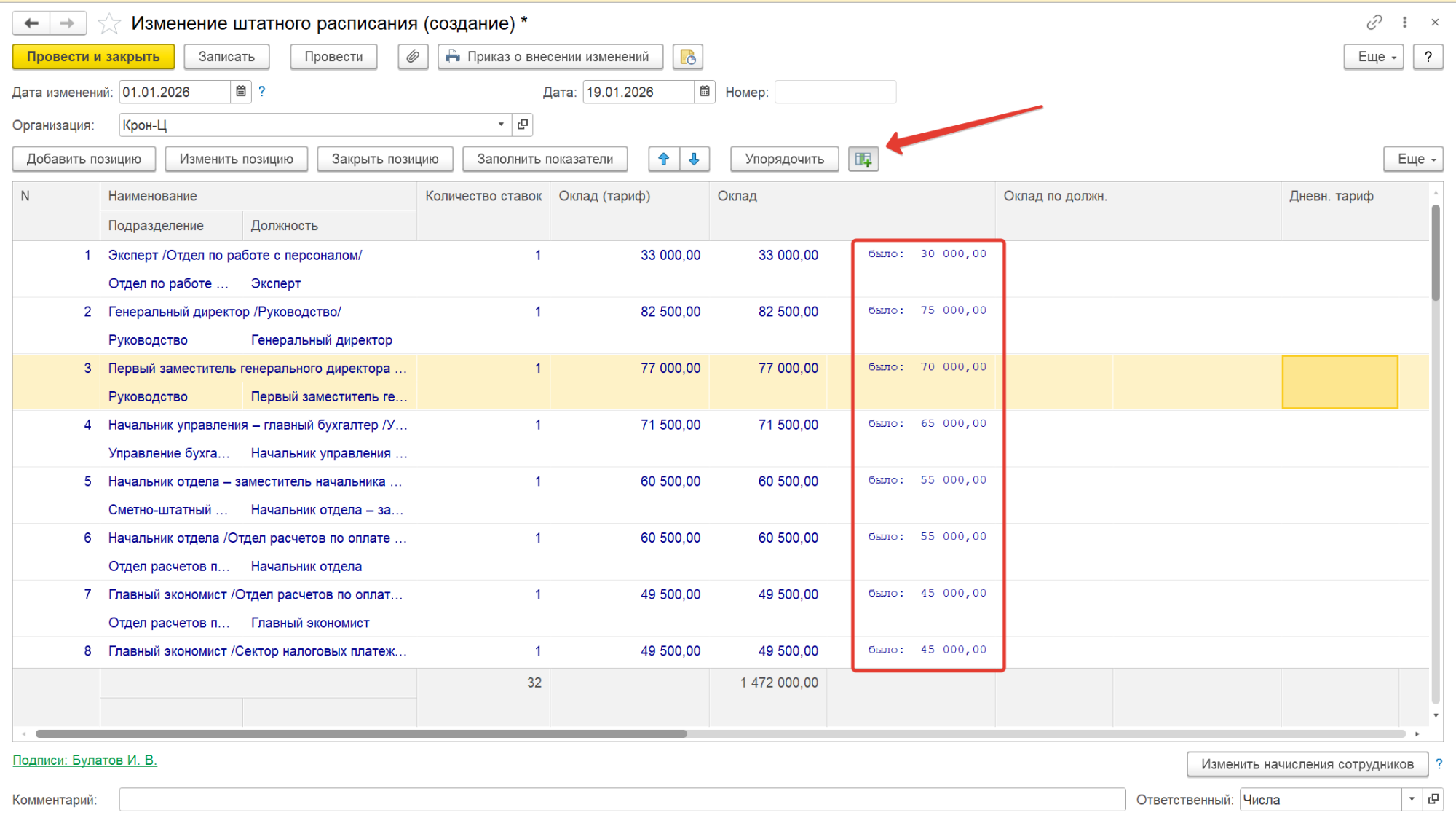Move position down with blue arrow
This screenshot has height=818, width=1456.
point(695,159)
